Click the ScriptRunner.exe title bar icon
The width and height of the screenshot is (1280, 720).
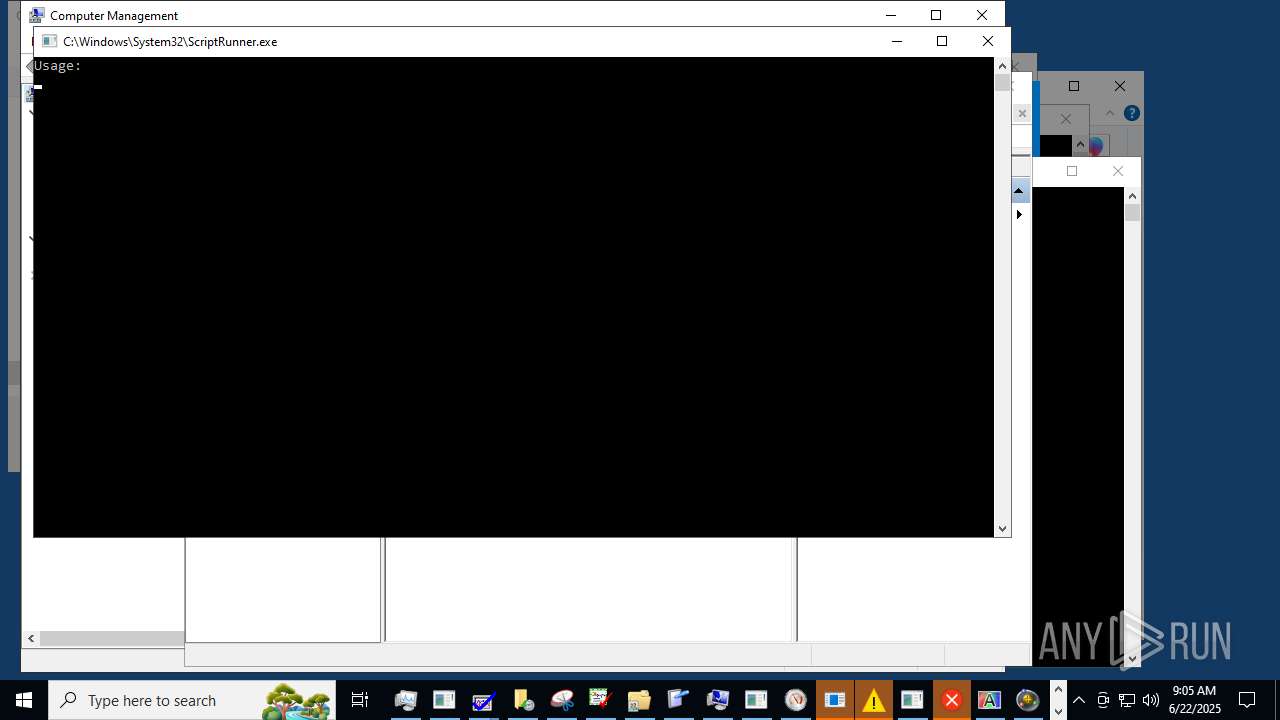(49, 41)
